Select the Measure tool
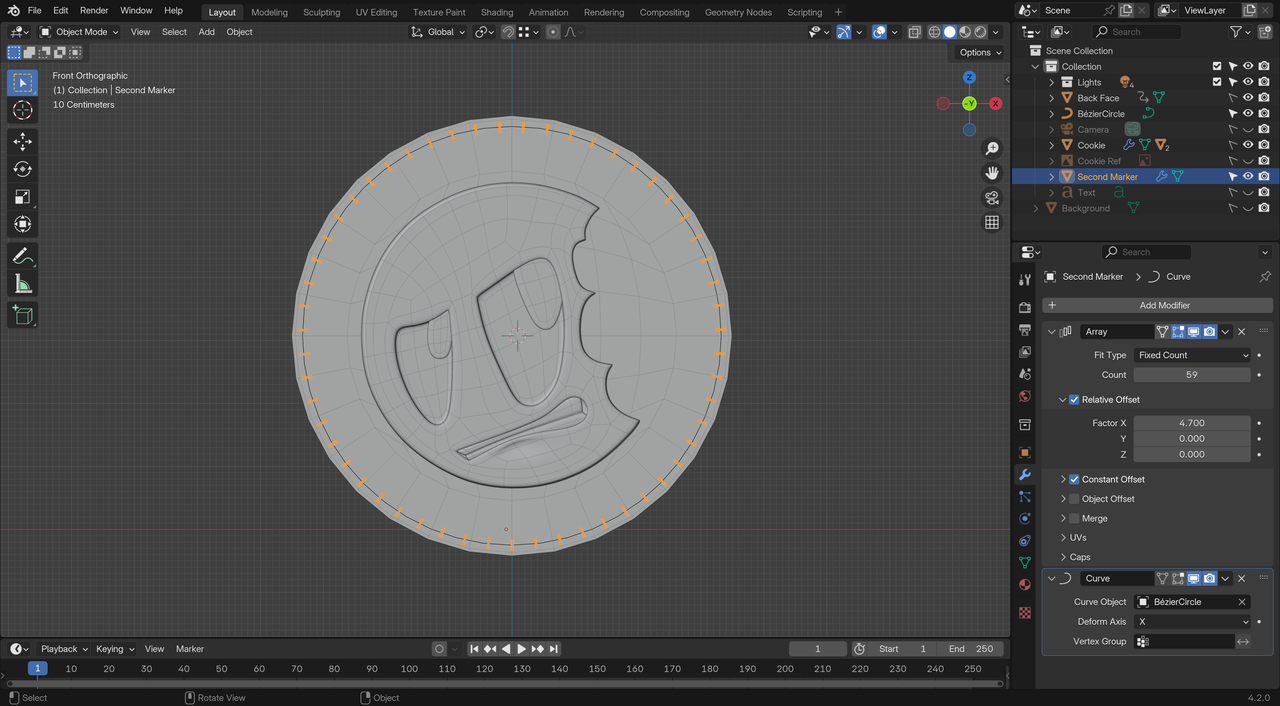Viewport: 1280px width, 706px height. pyautogui.click(x=22, y=284)
